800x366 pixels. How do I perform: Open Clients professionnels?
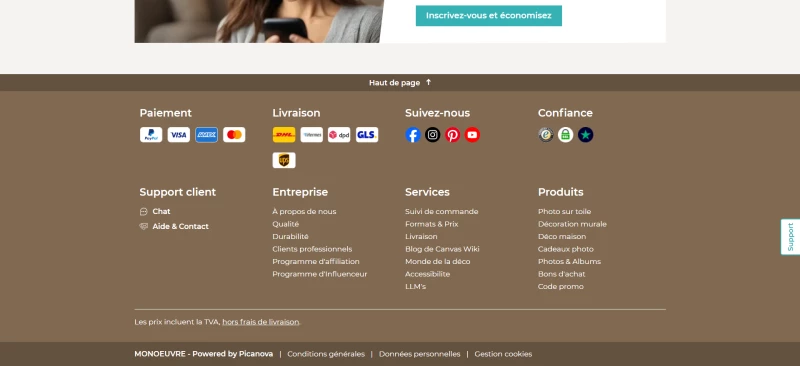[x=312, y=249]
